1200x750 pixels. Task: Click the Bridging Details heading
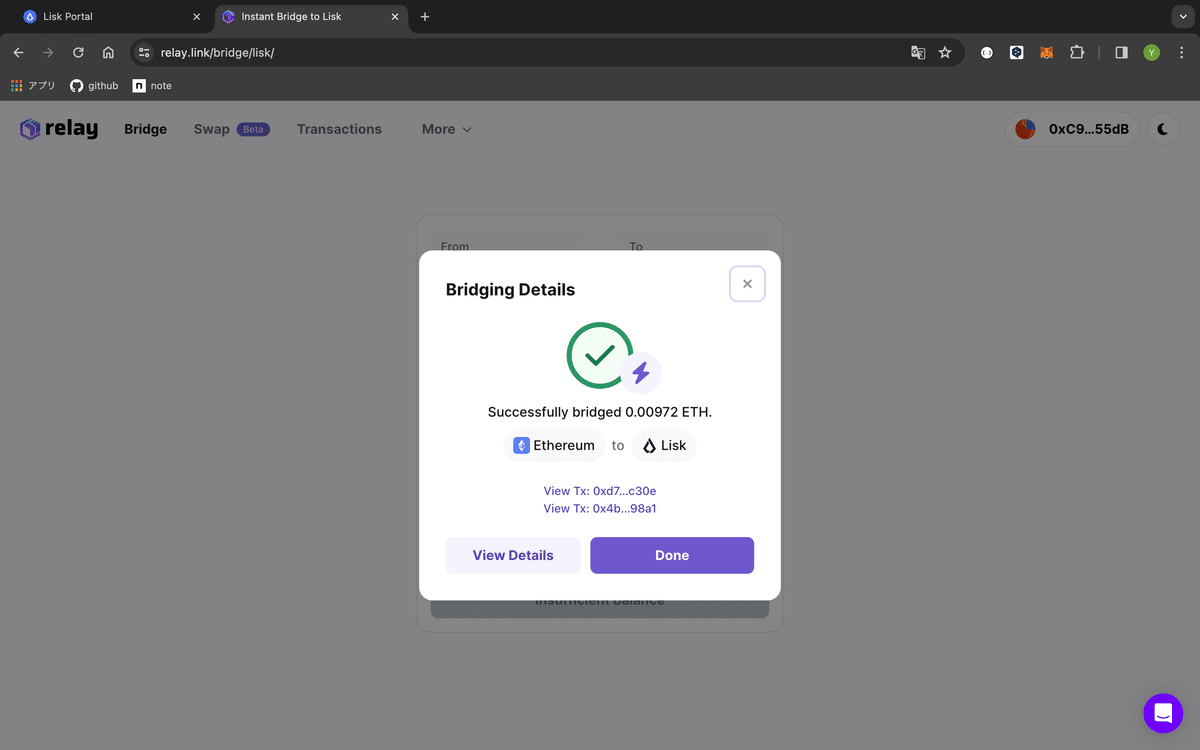point(510,290)
